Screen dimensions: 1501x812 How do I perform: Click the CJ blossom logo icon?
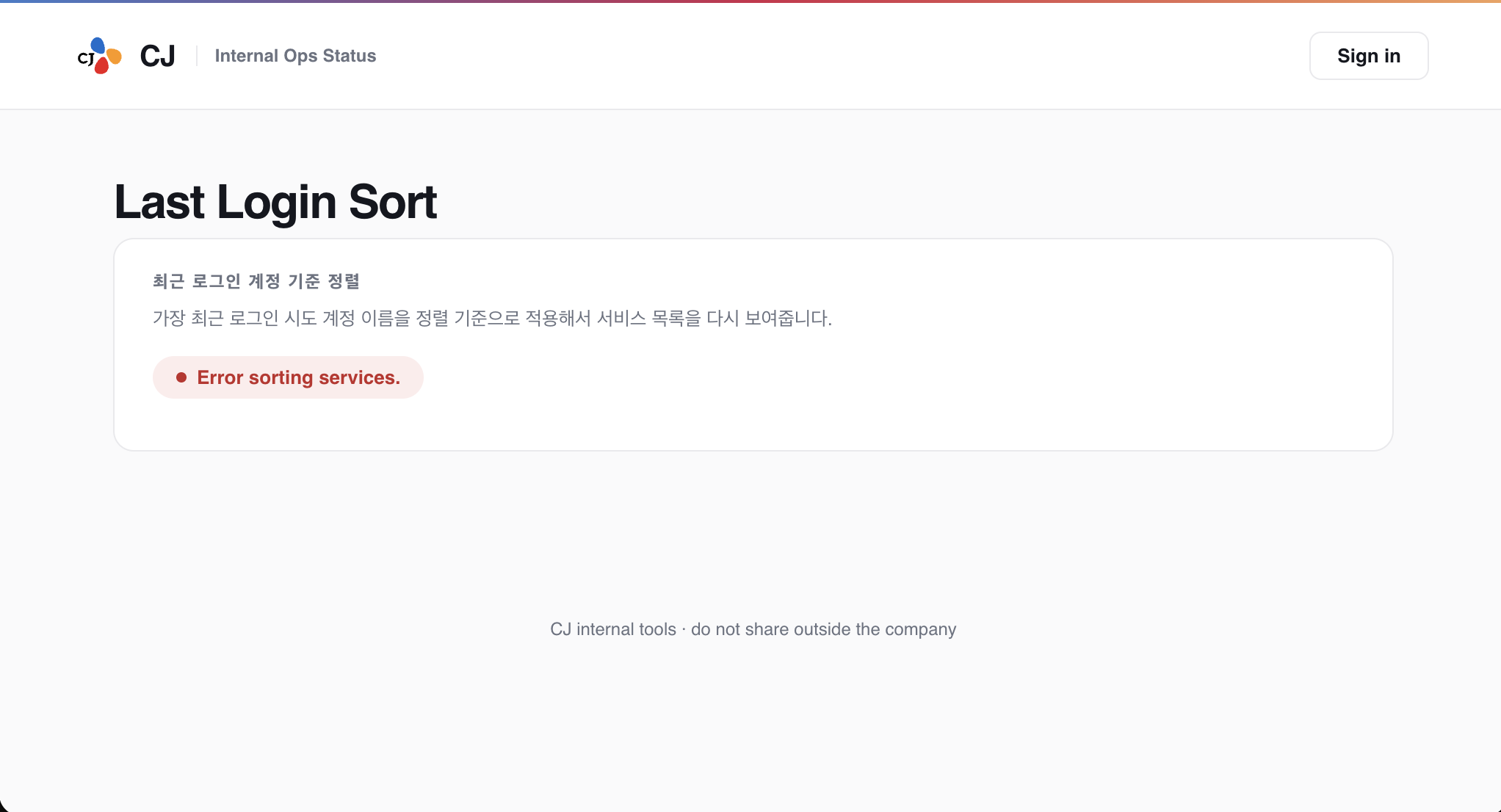pyautogui.click(x=99, y=56)
